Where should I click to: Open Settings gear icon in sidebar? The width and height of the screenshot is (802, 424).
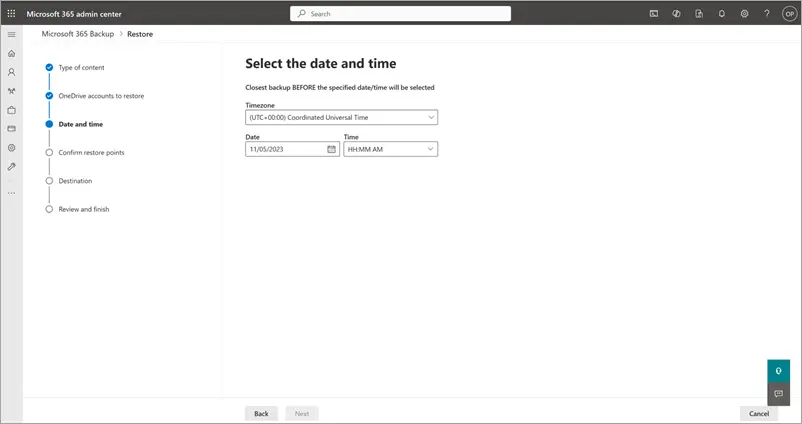click(11, 148)
